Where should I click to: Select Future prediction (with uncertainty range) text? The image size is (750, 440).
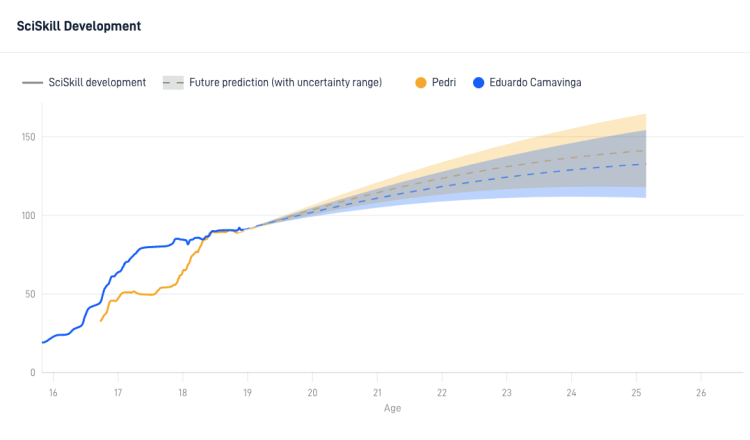coord(286,82)
